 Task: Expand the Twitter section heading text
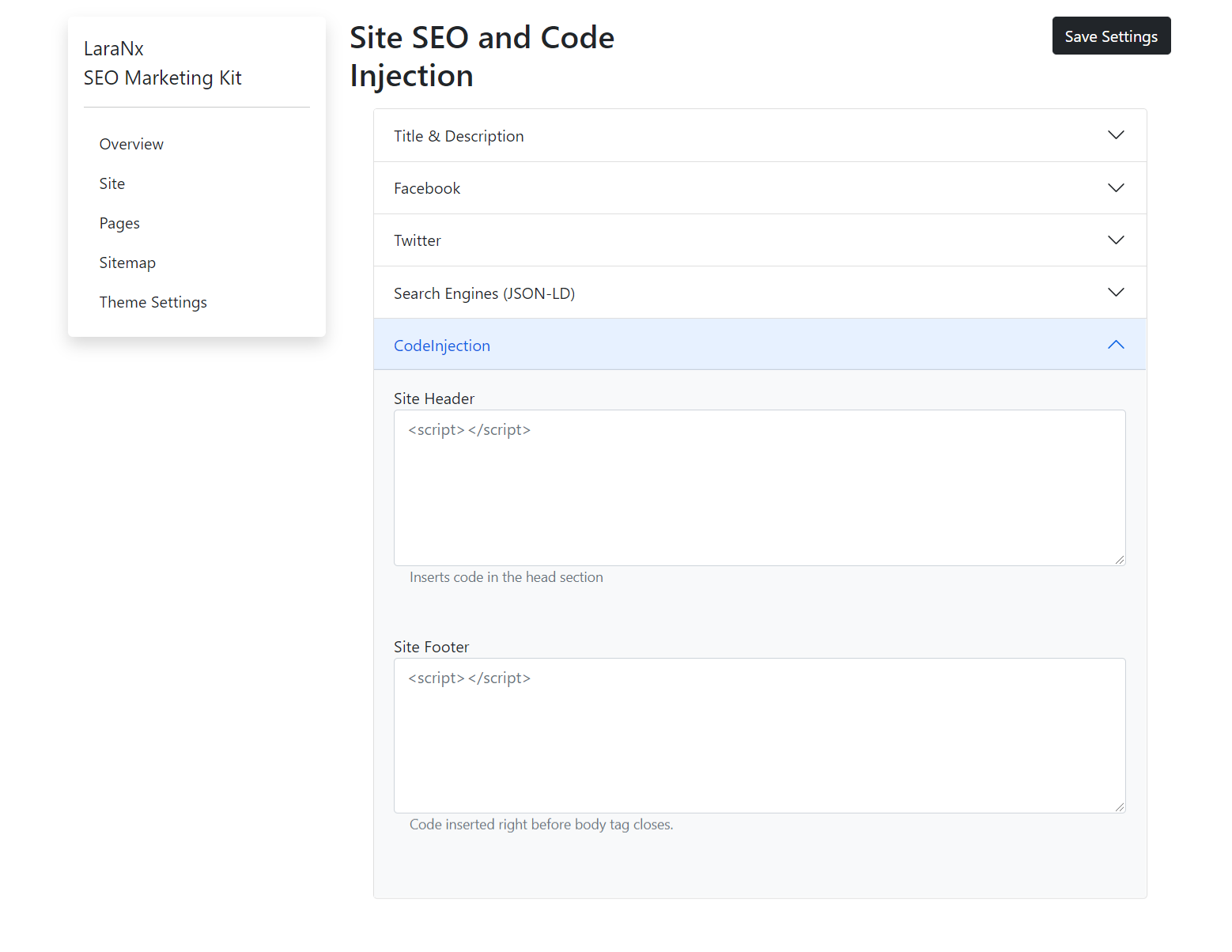[x=418, y=240]
